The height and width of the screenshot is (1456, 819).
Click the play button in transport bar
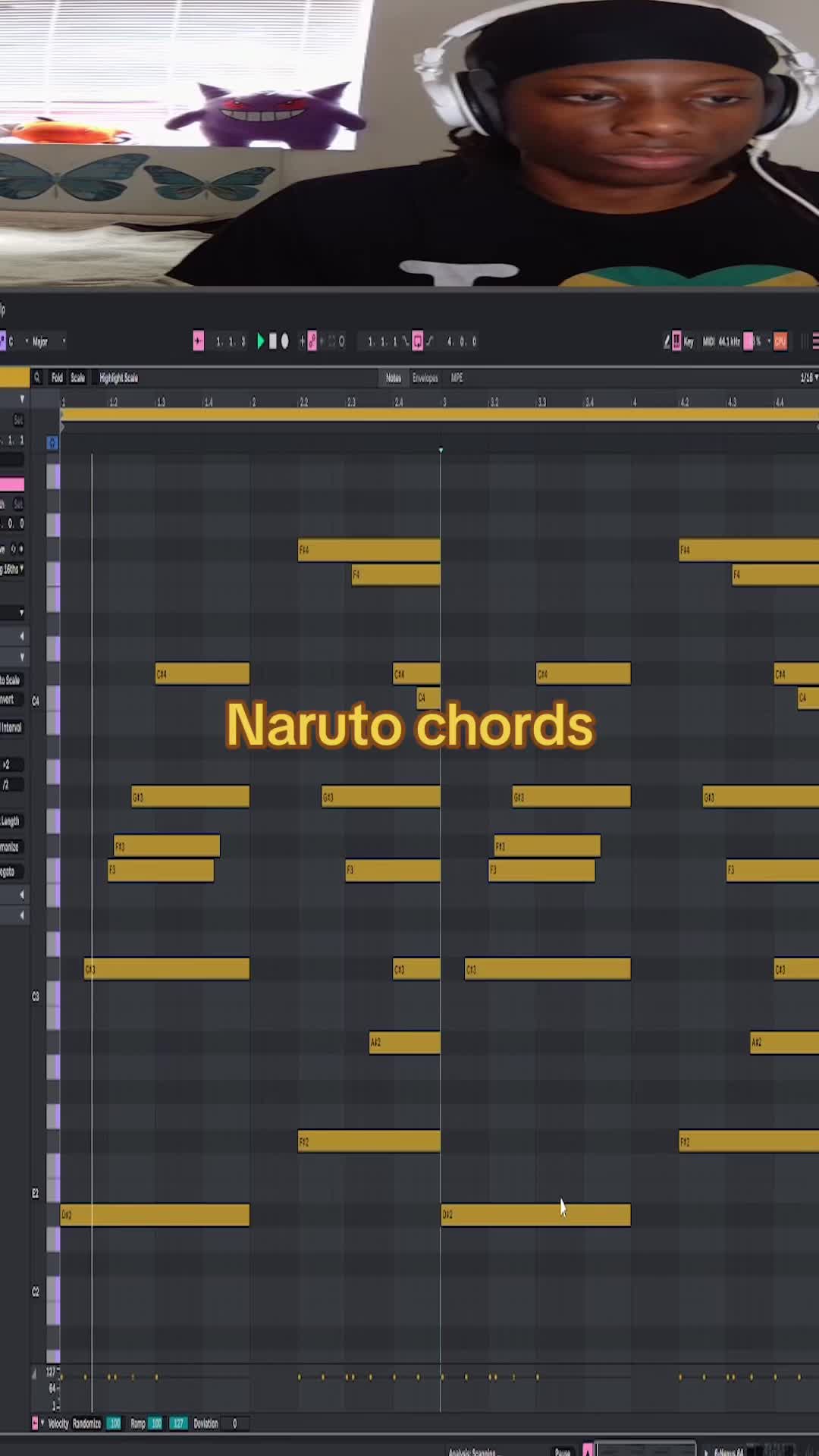pos(260,341)
